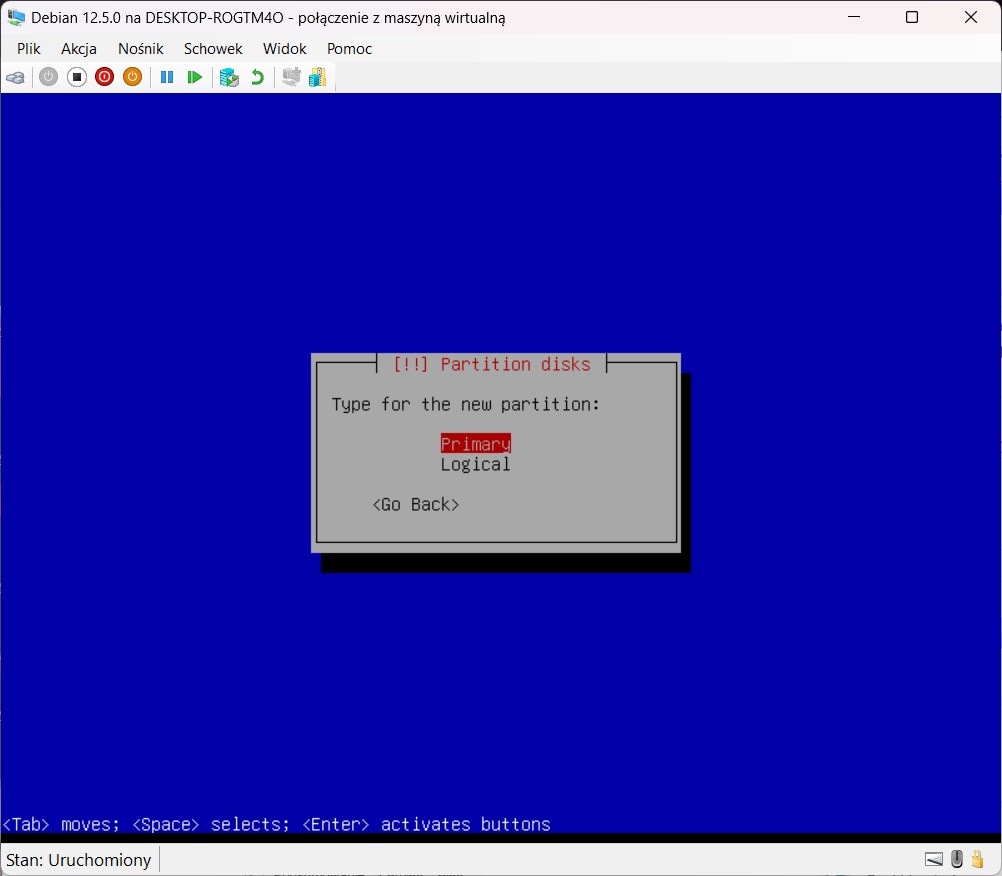Viewport: 1002px width, 876px height.
Task: Activate the <Go Back> button
Action: pos(415,505)
